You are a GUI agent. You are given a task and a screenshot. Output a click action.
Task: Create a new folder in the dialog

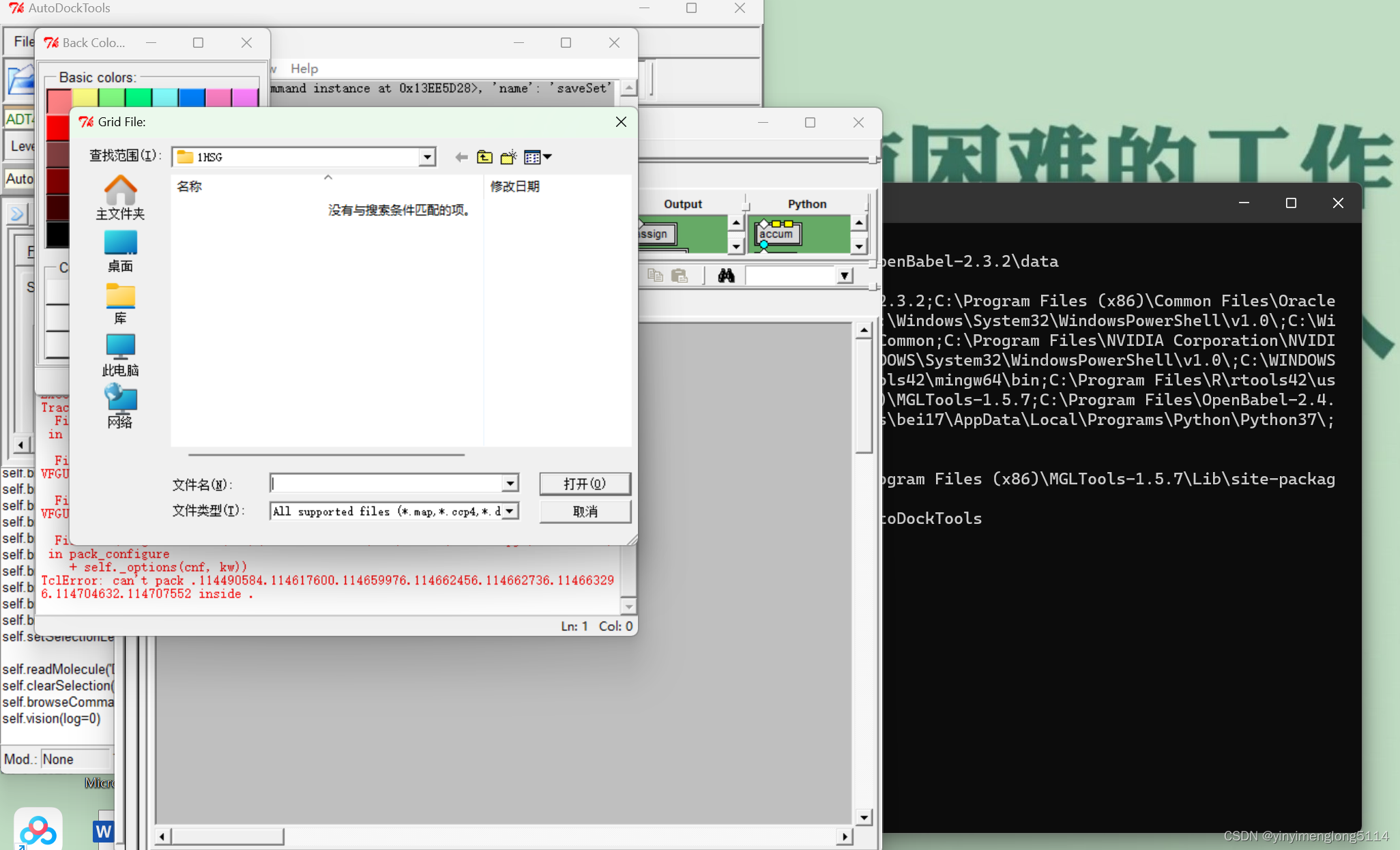point(508,158)
